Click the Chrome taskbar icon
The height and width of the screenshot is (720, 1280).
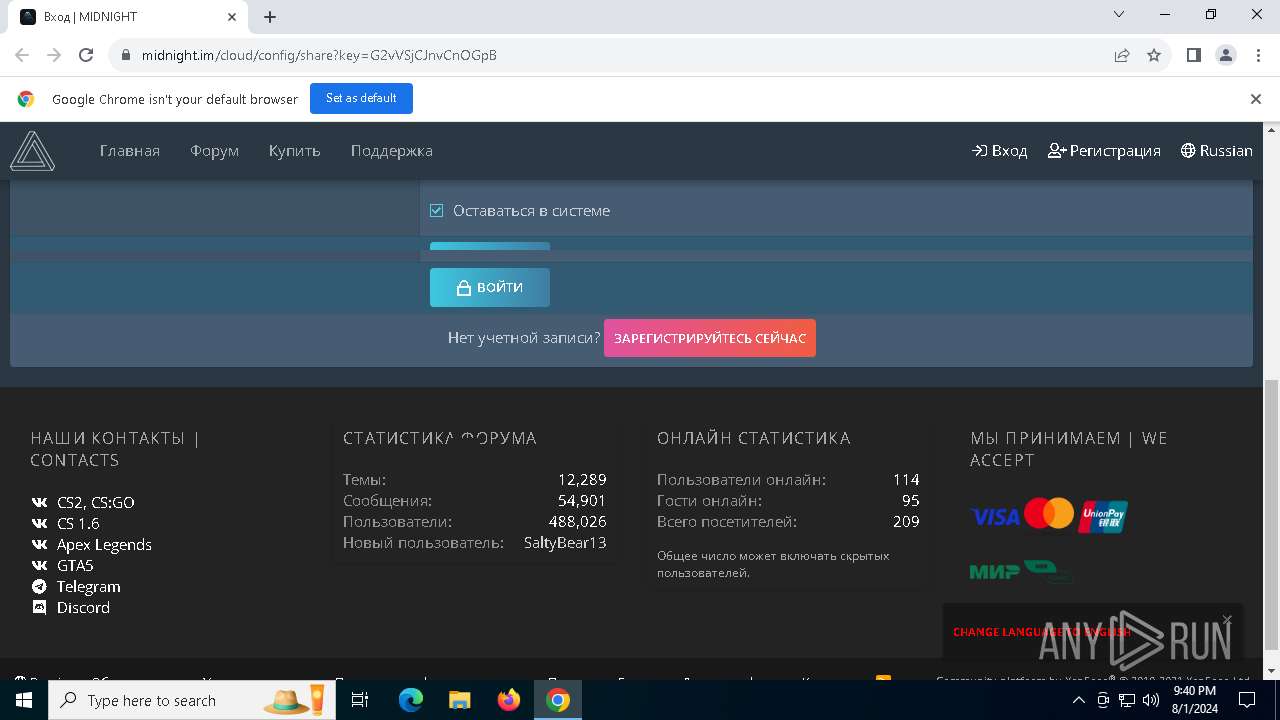click(558, 700)
